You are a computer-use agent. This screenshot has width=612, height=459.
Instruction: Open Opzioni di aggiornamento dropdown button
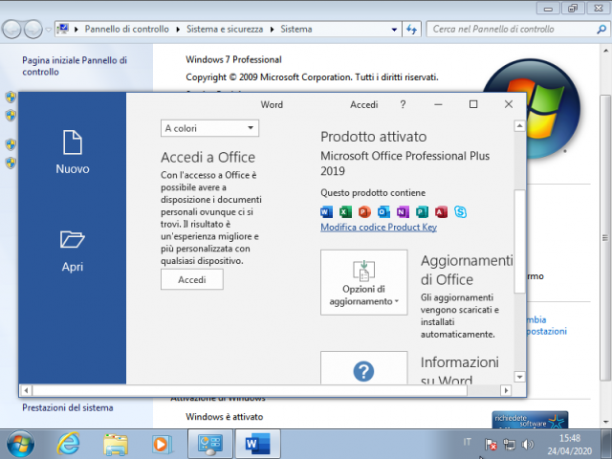(x=364, y=282)
